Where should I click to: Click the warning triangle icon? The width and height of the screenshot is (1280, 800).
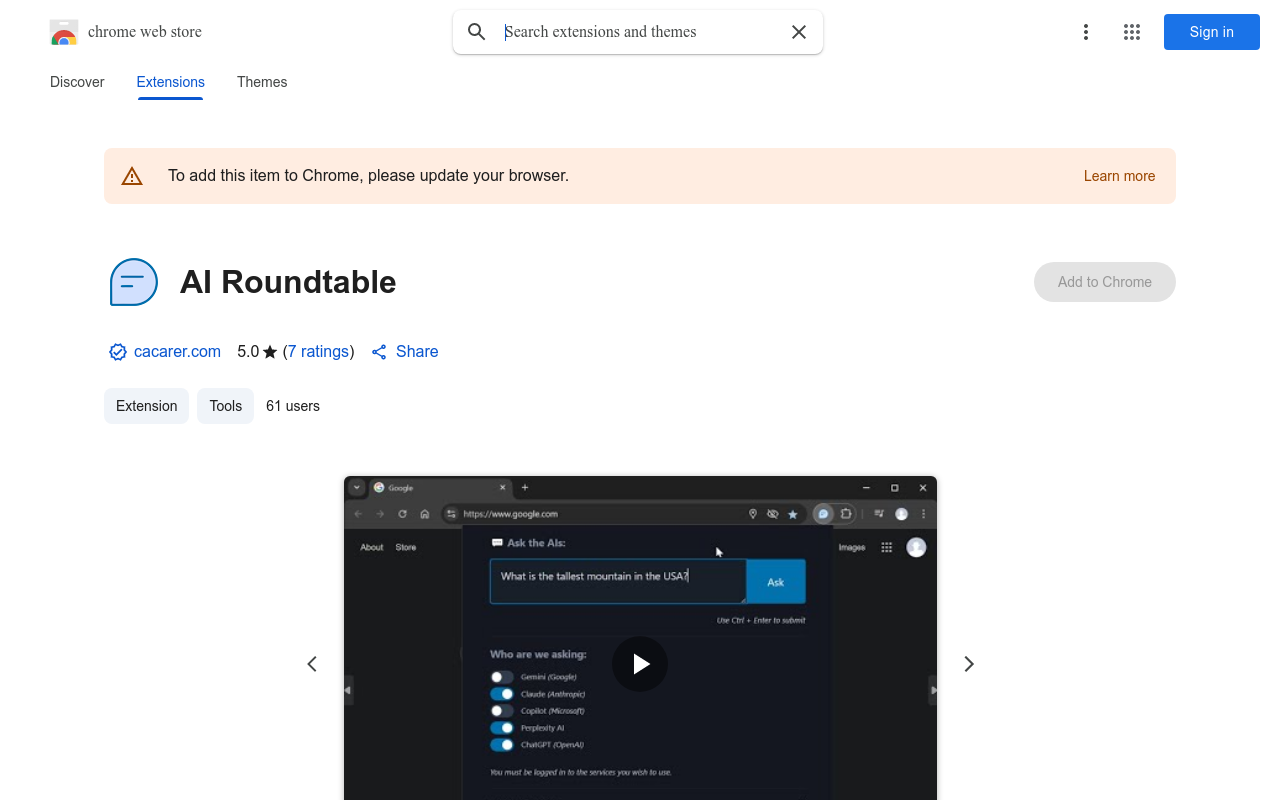tap(132, 176)
